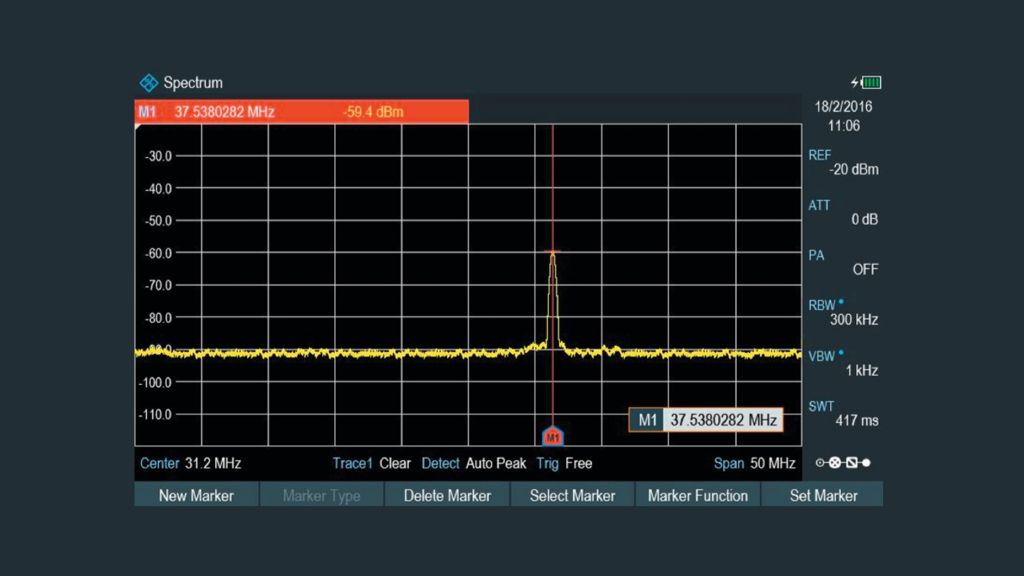Adjust the VBW 1 kHz setting
This screenshot has width=1024, height=576.
843,362
